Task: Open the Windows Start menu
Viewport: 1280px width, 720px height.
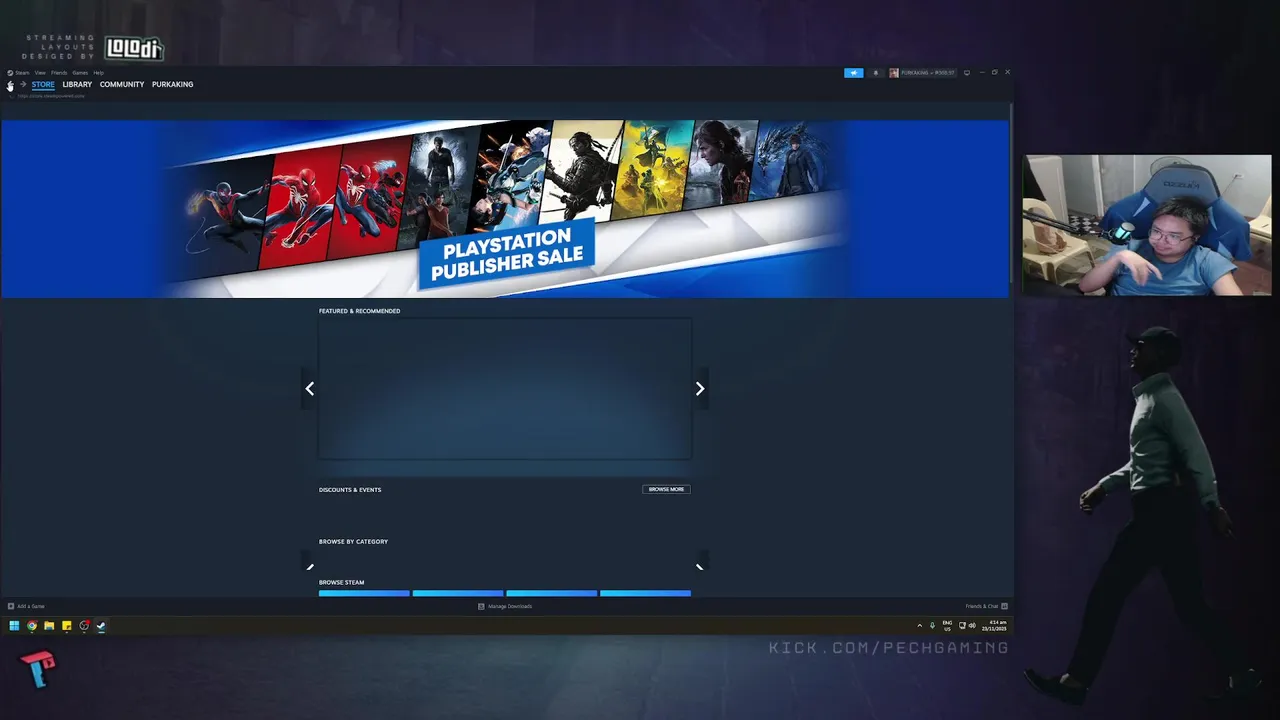Action: (14, 626)
